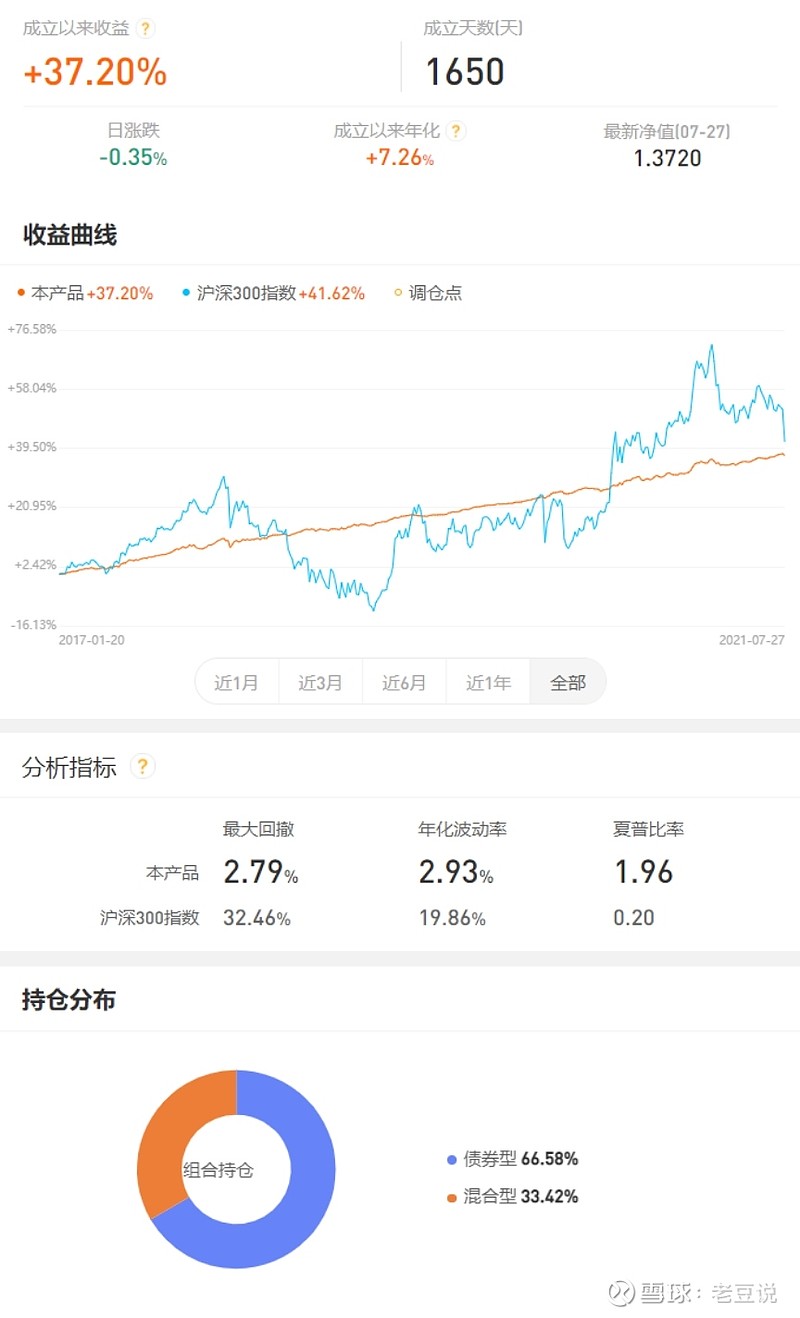Toggle 调仓点 markers in the legend
The width and height of the screenshot is (800, 1318).
pyautogui.click(x=428, y=293)
